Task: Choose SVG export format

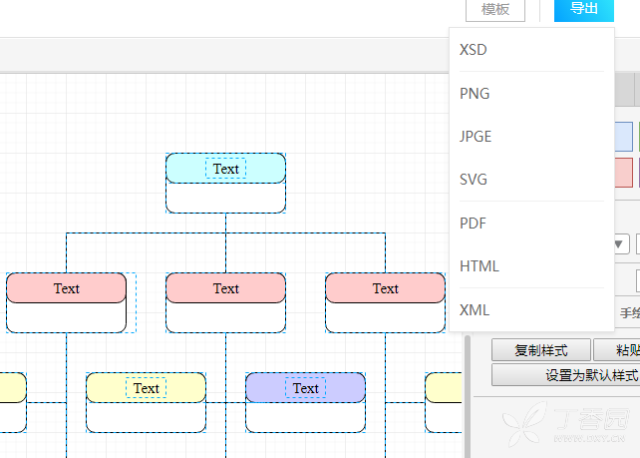Action: click(531, 180)
